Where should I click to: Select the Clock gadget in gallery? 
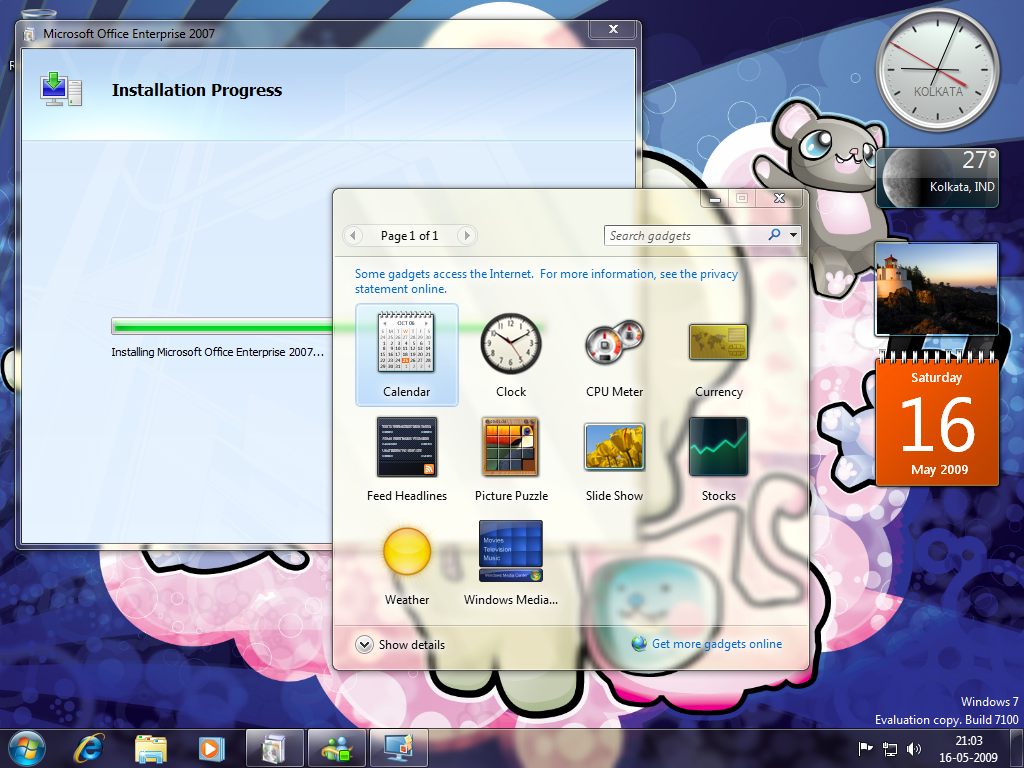click(x=511, y=343)
